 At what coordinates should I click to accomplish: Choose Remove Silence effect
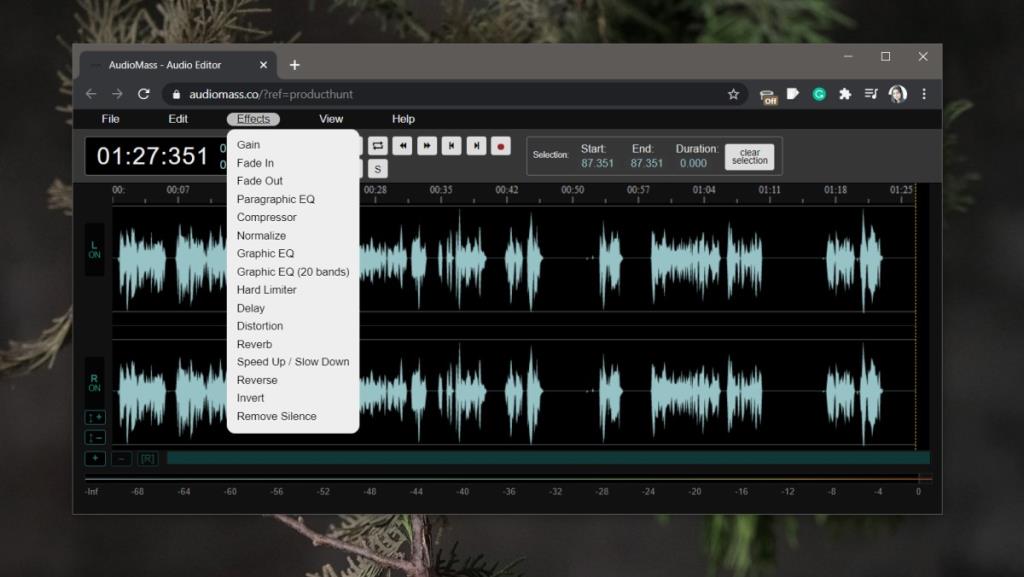pos(276,416)
